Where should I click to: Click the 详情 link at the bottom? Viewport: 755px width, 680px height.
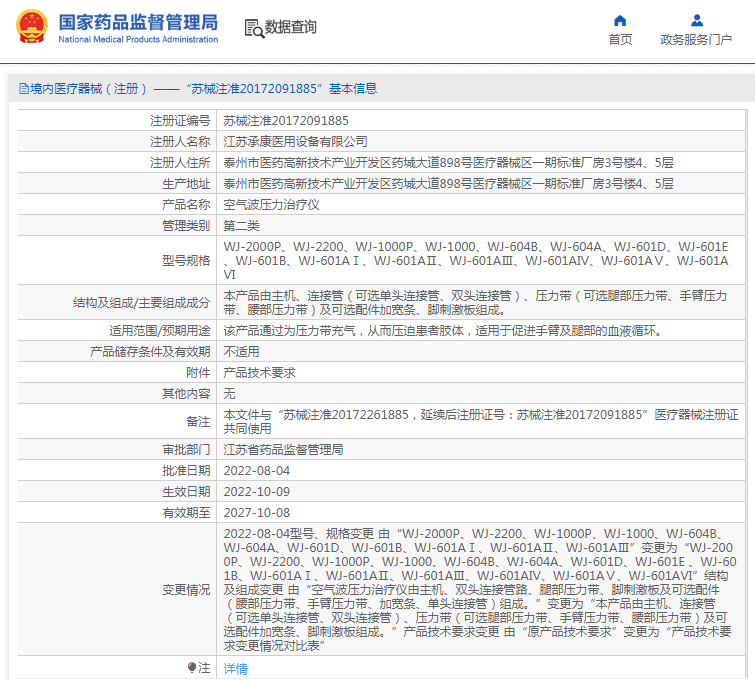click(x=235, y=668)
